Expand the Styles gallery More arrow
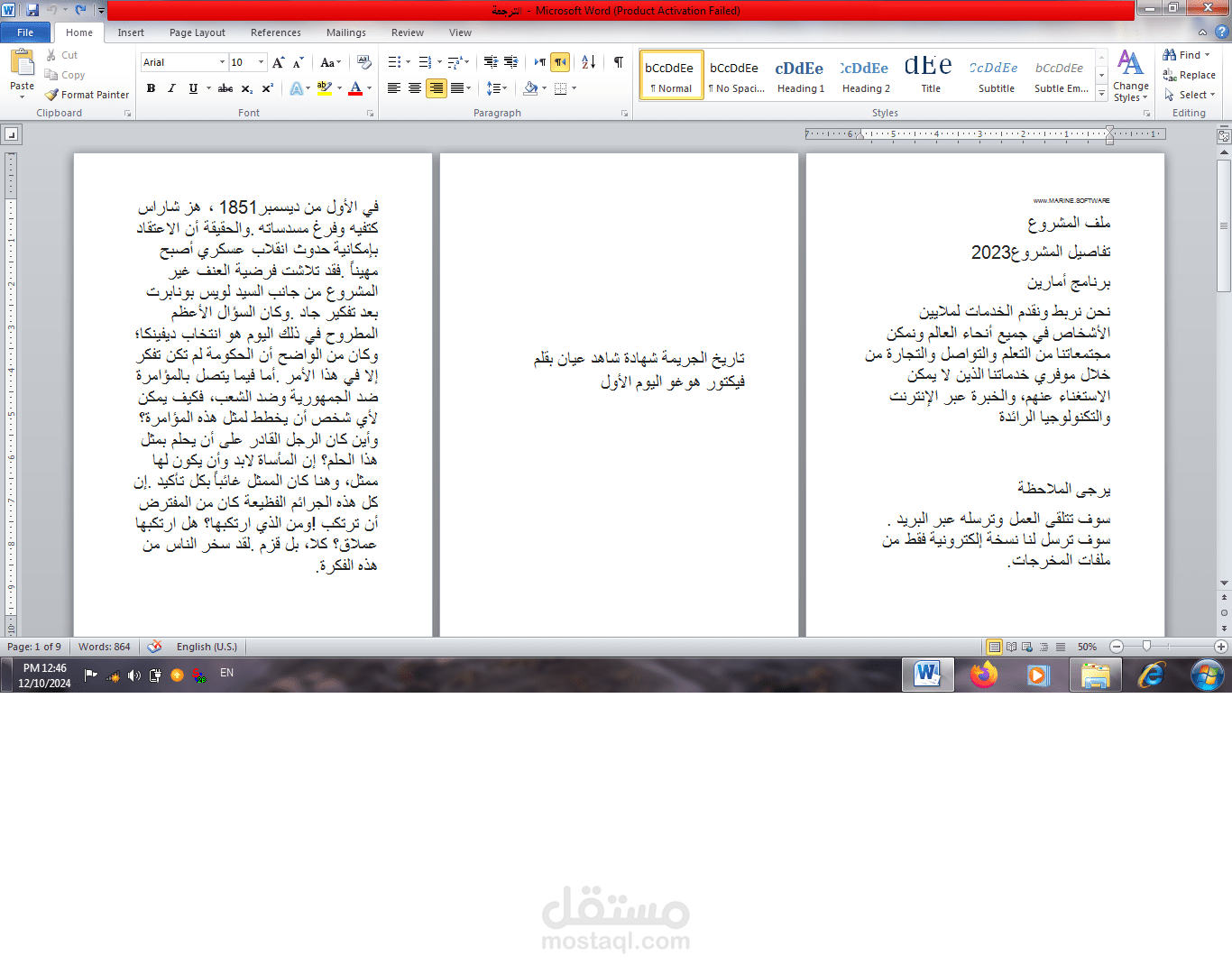The image size is (1232, 974). pos(1101,94)
